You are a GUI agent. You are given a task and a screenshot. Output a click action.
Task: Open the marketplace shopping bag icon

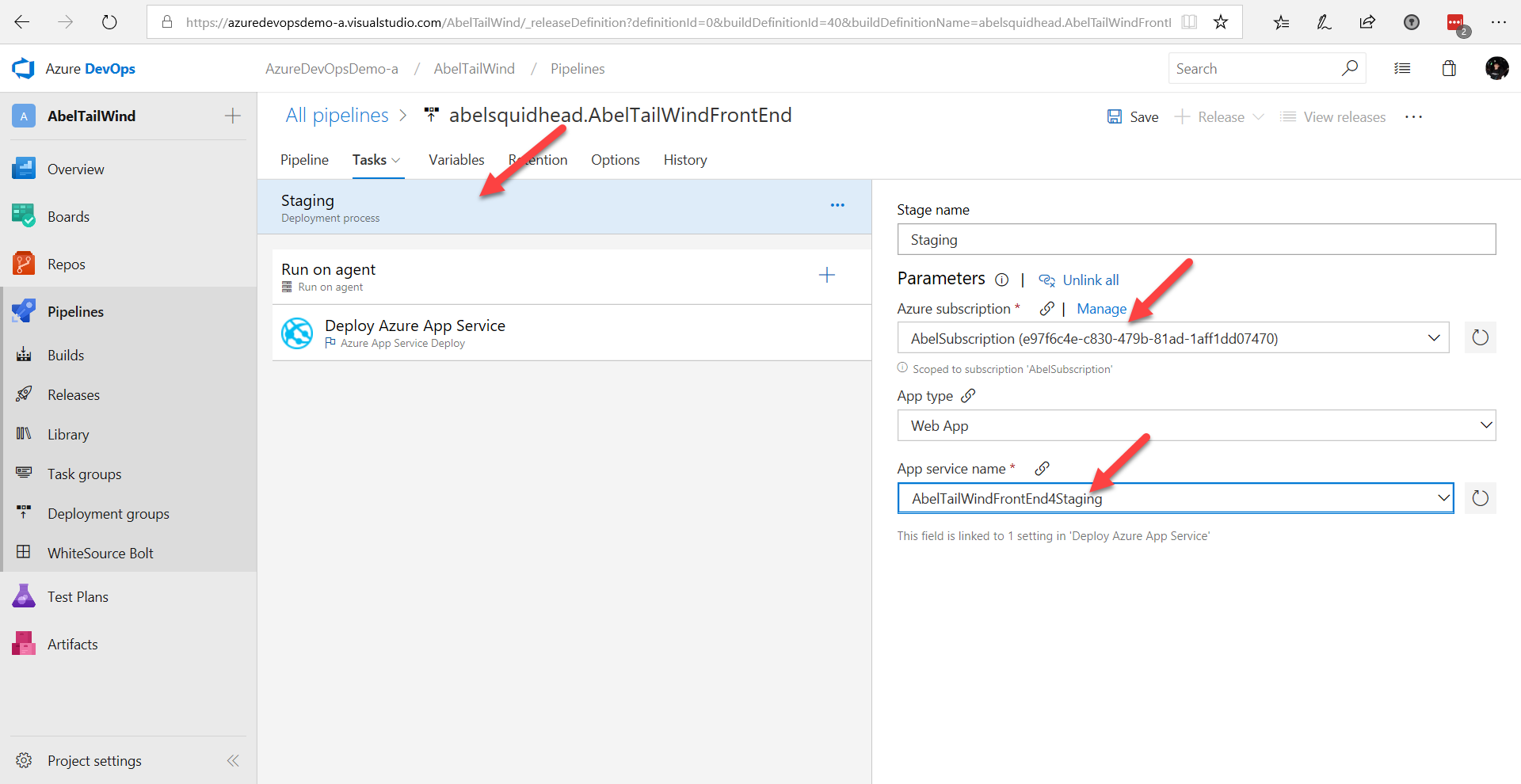[x=1449, y=68]
